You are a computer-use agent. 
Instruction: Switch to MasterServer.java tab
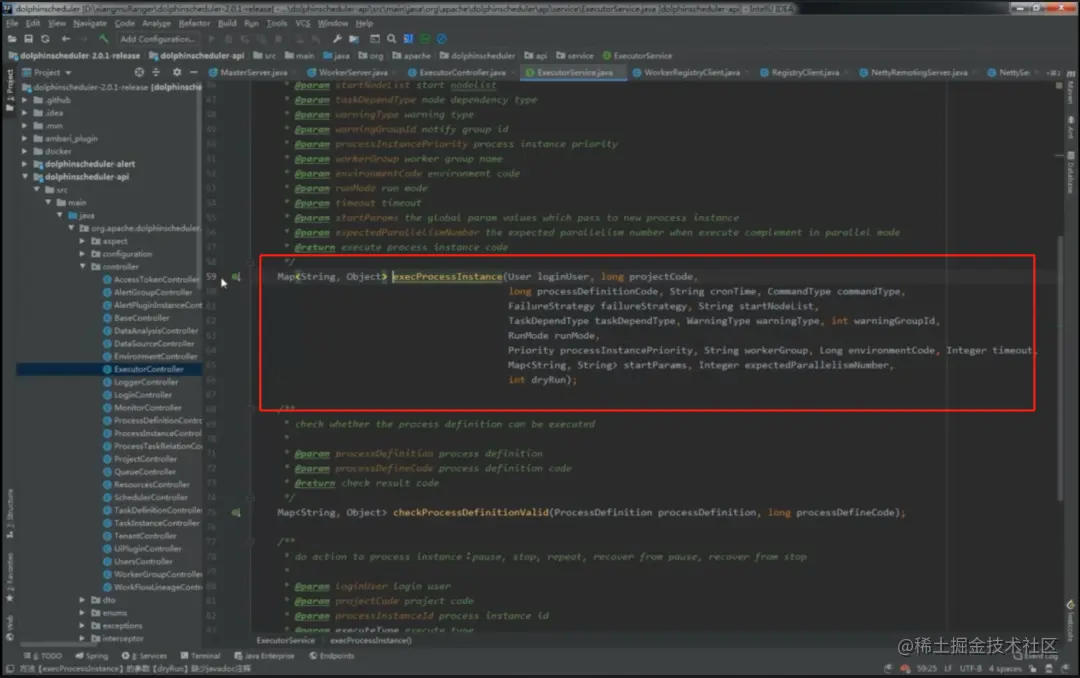[x=248, y=72]
